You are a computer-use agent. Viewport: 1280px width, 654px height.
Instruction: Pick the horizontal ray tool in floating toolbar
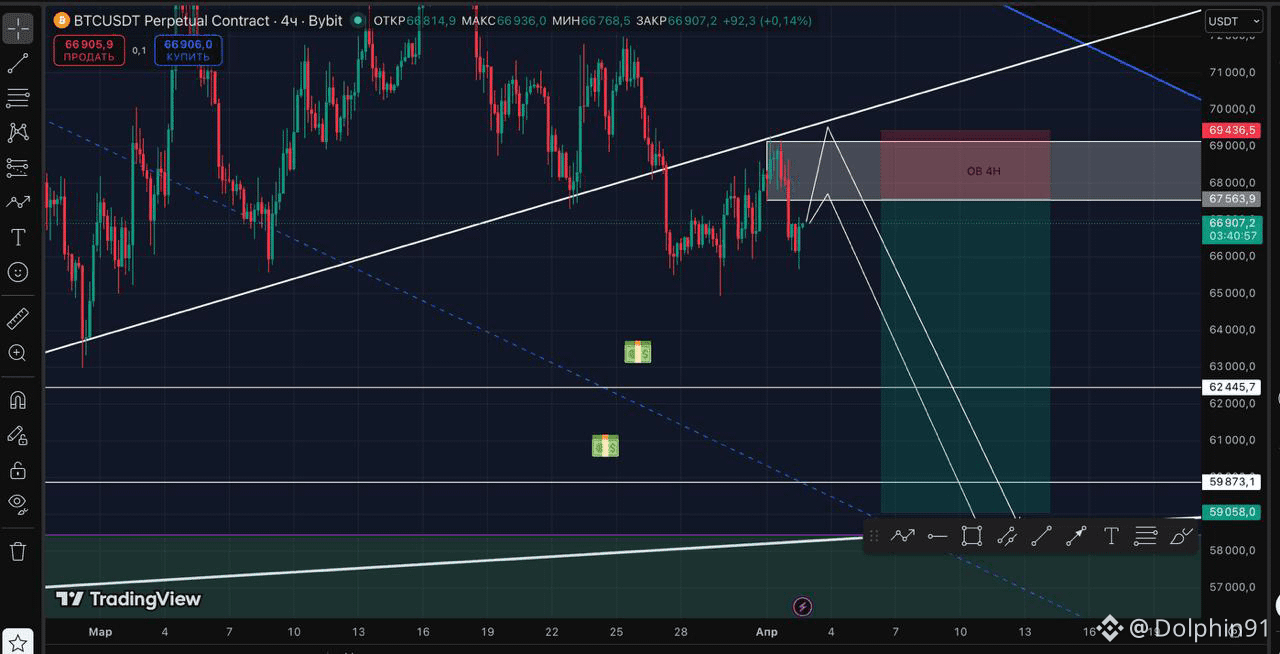point(937,536)
